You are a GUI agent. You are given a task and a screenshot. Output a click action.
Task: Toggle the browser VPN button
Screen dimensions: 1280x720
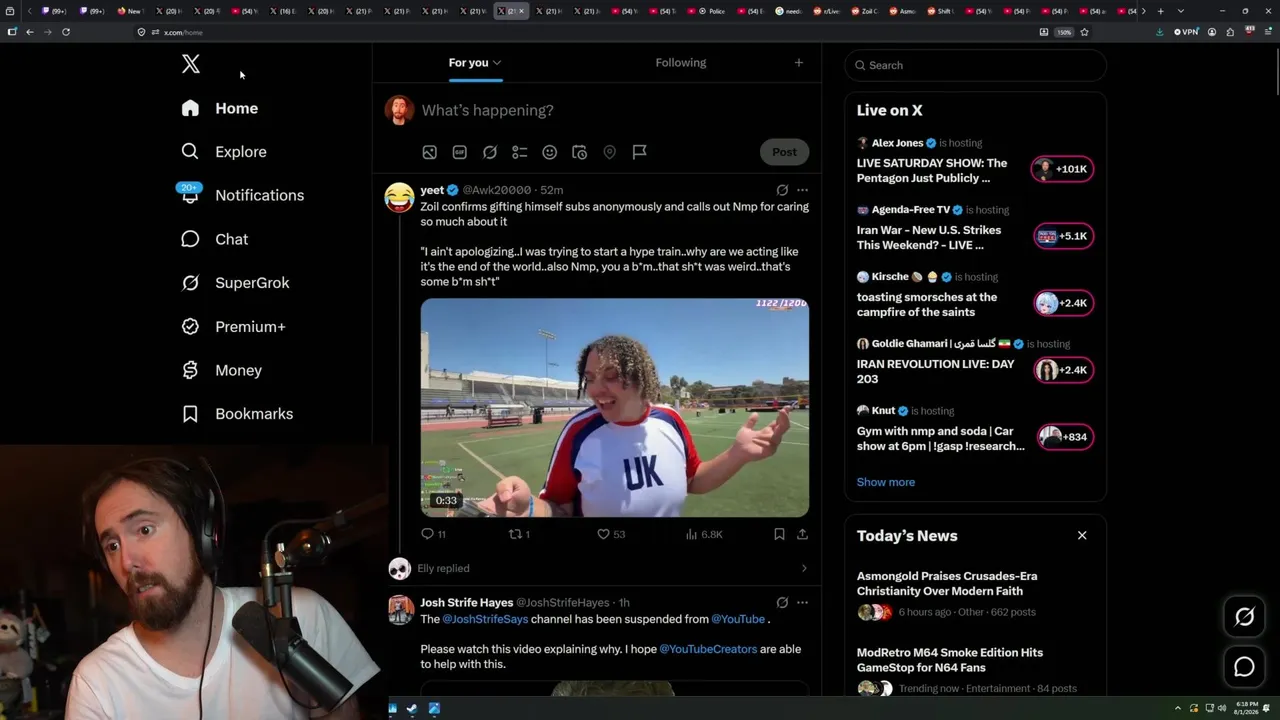1186,32
